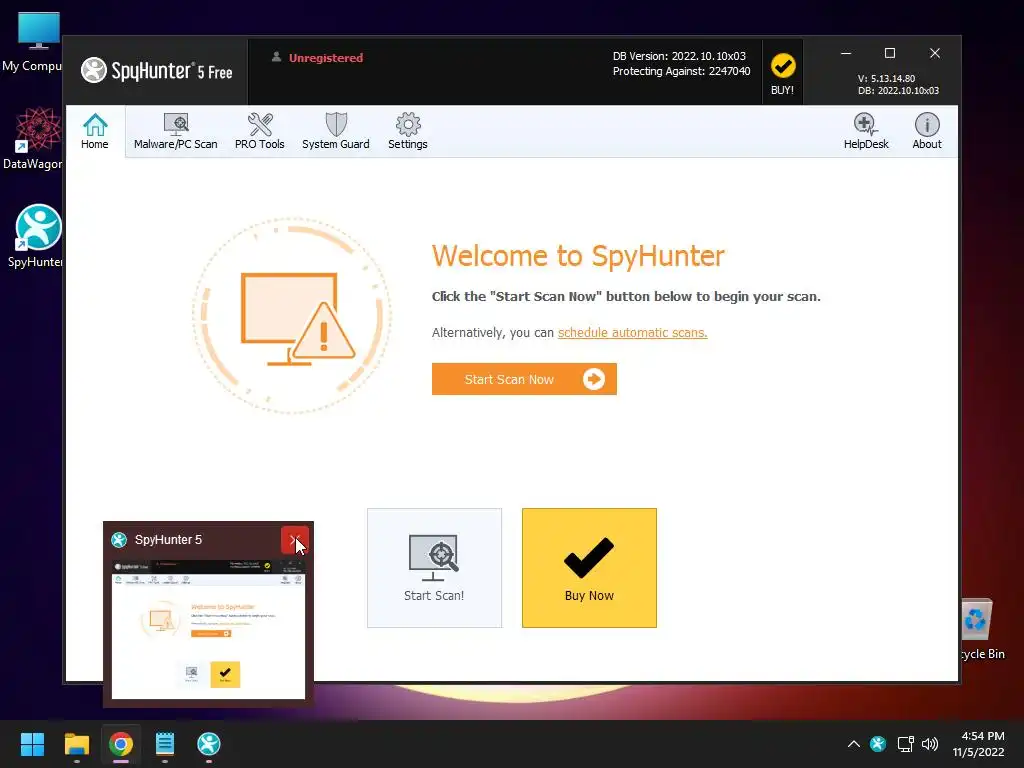Open Google Chrome from the taskbar
This screenshot has height=768, width=1024.
(121, 744)
